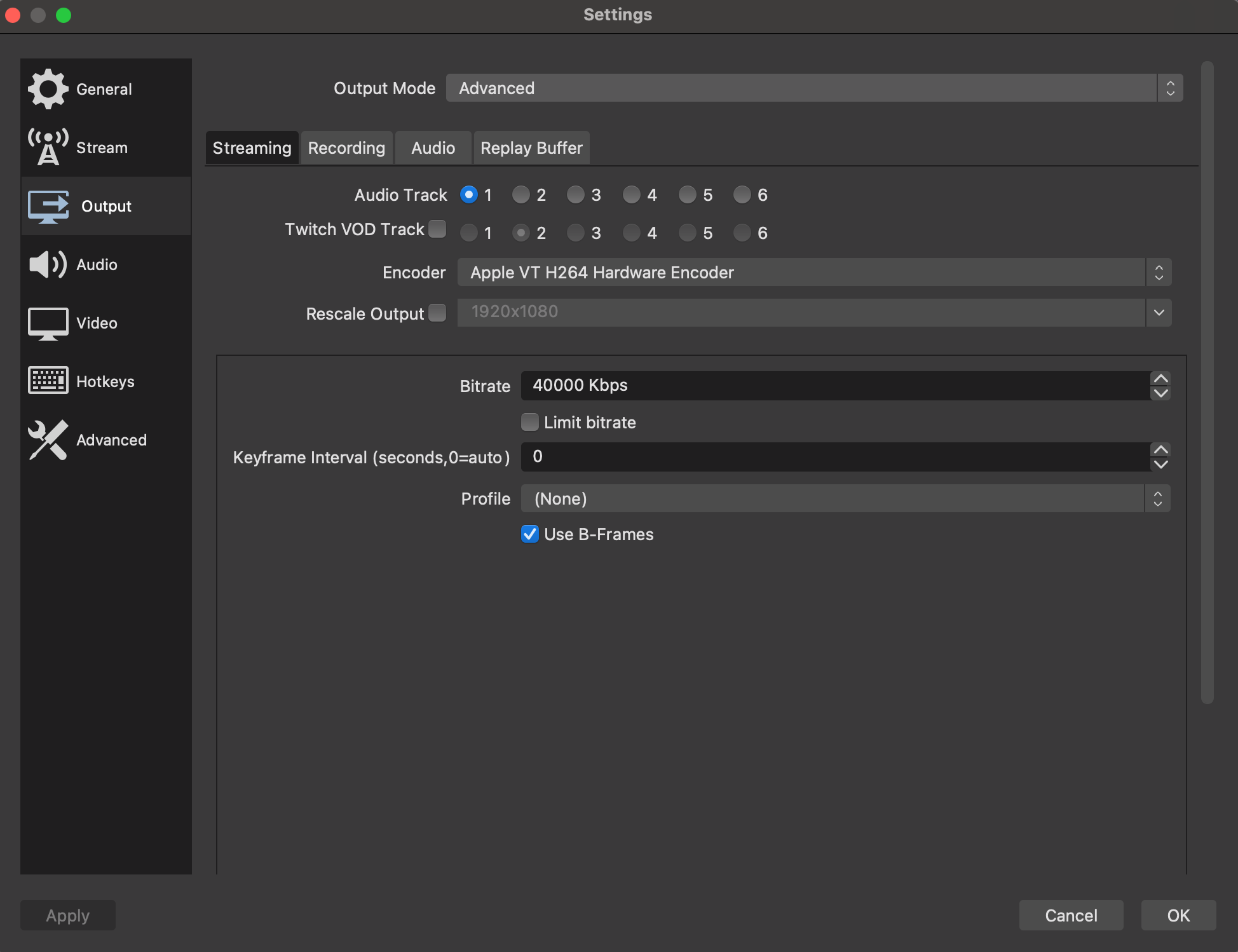Choose Twitch VOD Track 5 radio
This screenshot has width=1238, height=952.
click(688, 233)
